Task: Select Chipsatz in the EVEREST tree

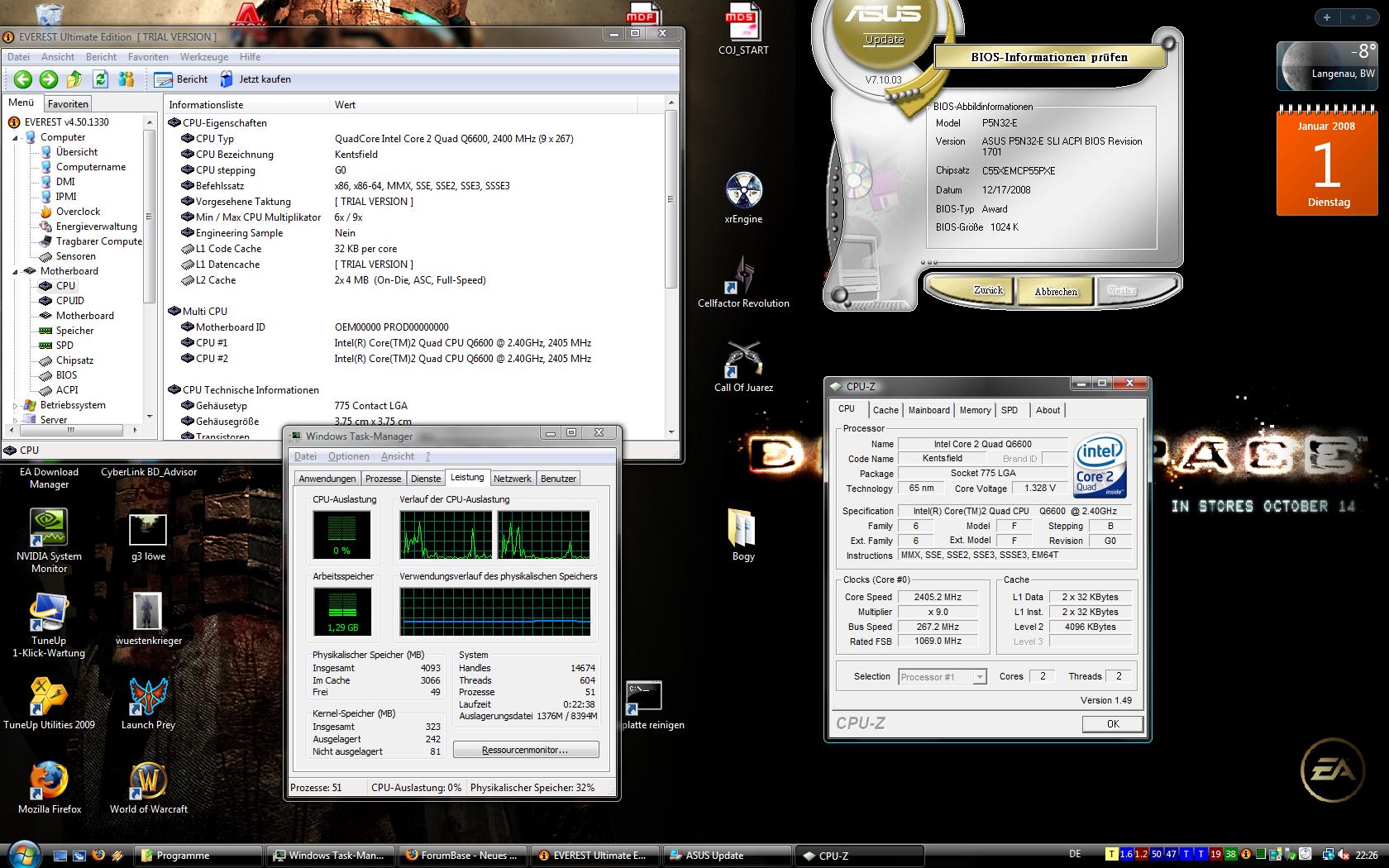Action: tap(74, 360)
